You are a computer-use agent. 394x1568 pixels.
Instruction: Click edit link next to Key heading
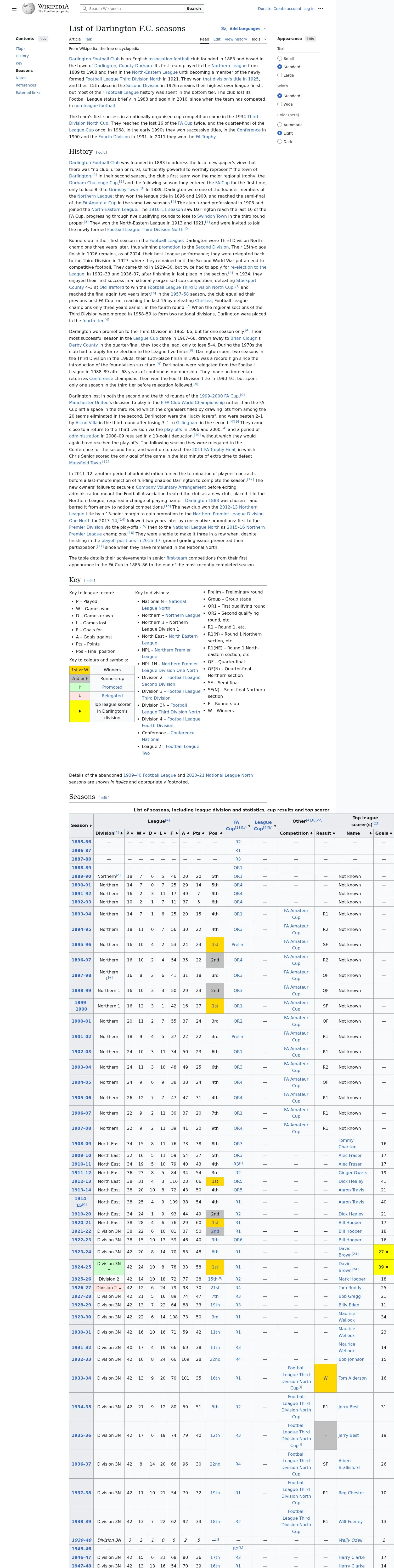coord(89,581)
